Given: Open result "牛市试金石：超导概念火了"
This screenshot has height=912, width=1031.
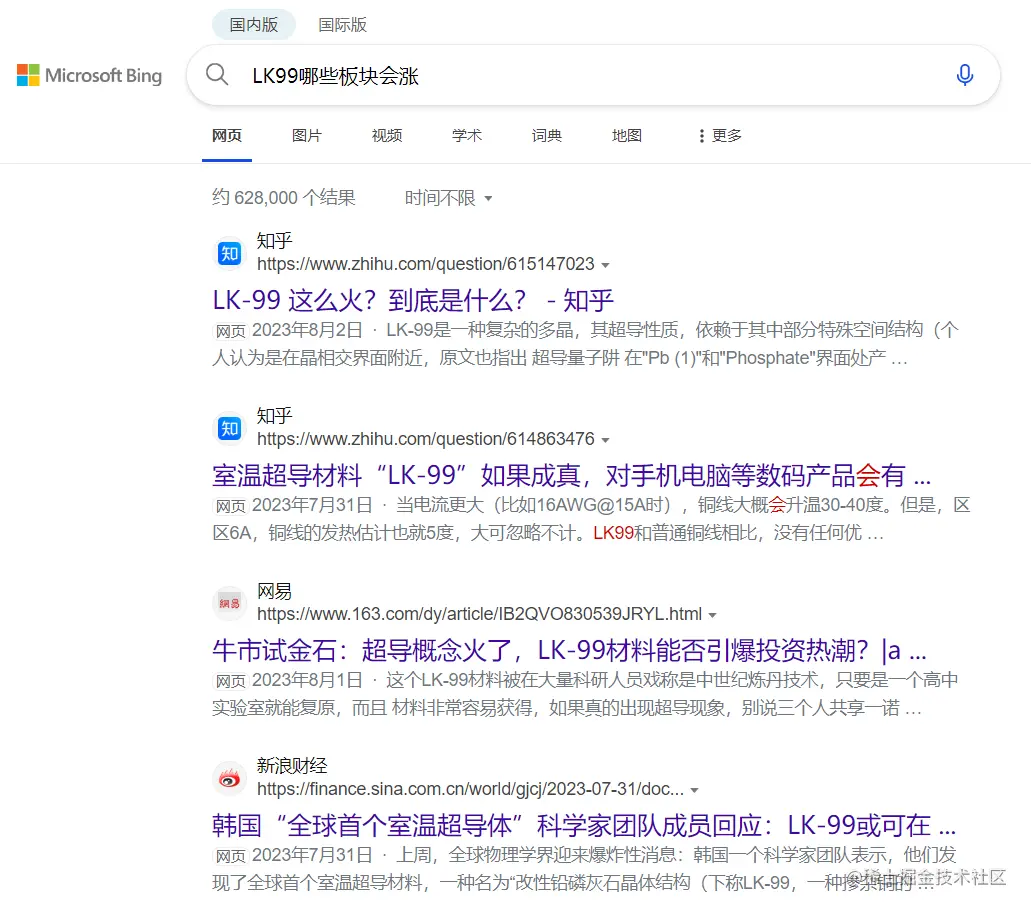Looking at the screenshot, I should (569, 650).
